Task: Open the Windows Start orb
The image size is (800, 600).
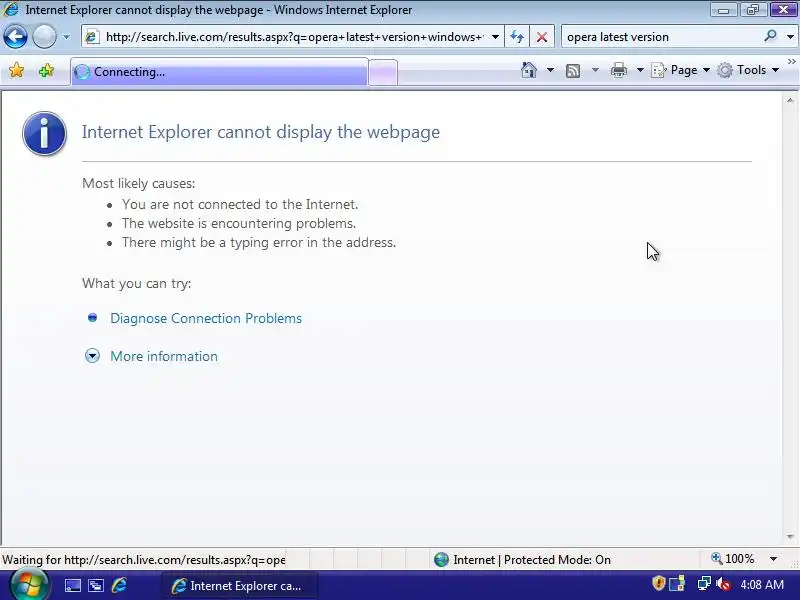Action: 29,585
